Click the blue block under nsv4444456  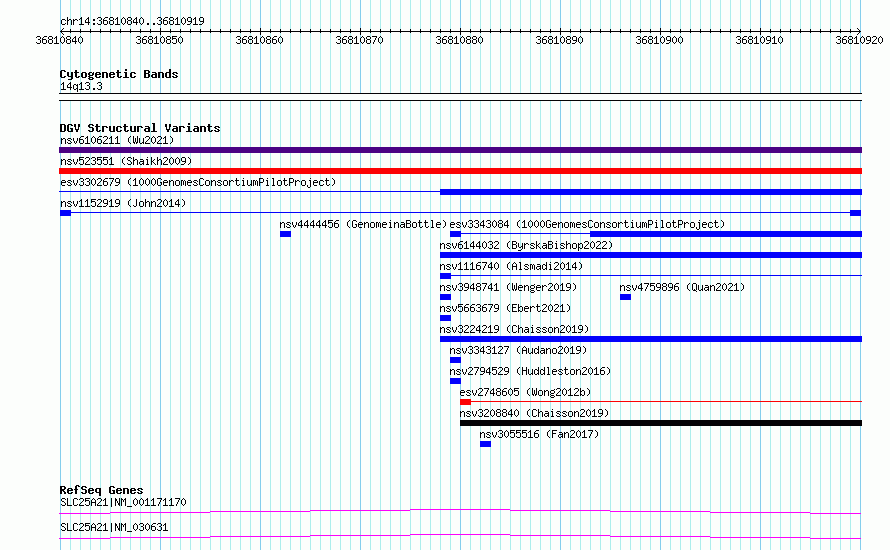286,234
